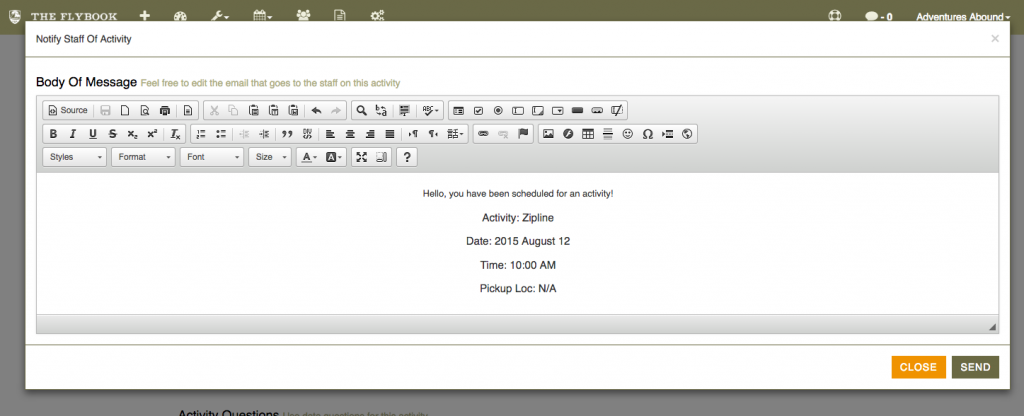Image resolution: width=1024 pixels, height=416 pixels.
Task: Toggle italic formatting
Action: click(x=73, y=134)
